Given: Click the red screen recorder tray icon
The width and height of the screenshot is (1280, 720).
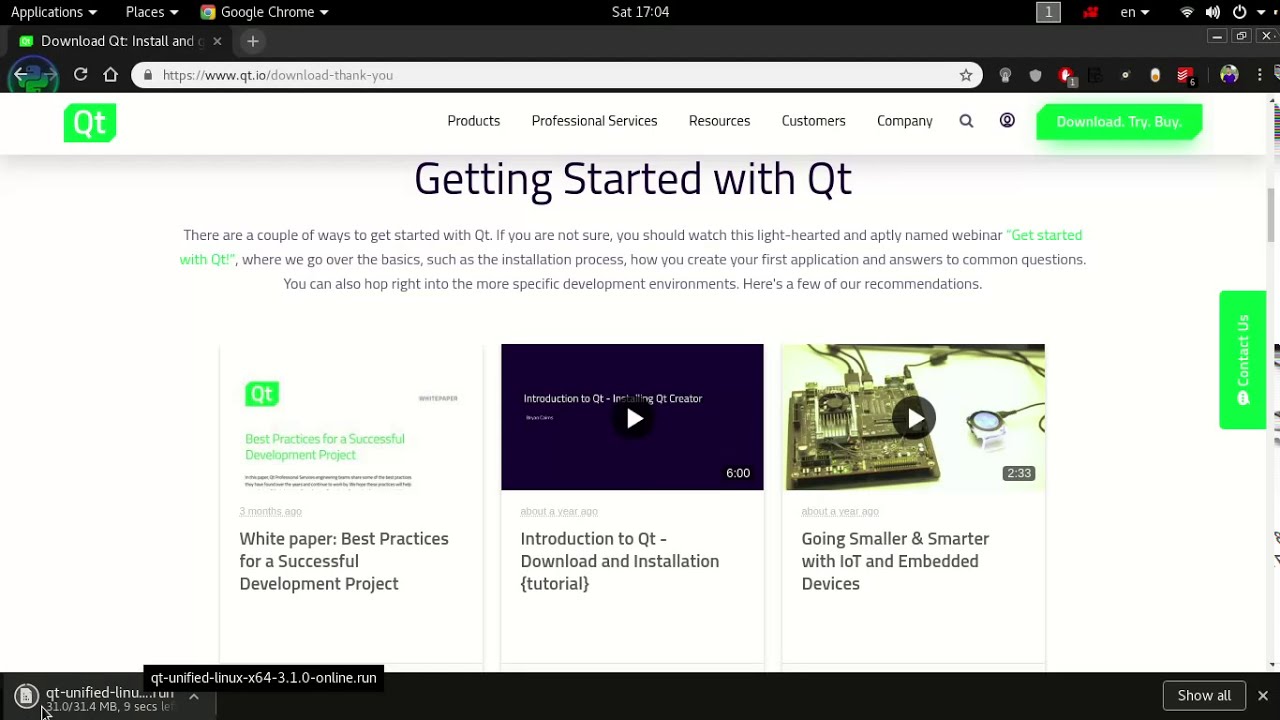Looking at the screenshot, I should tap(1090, 12).
